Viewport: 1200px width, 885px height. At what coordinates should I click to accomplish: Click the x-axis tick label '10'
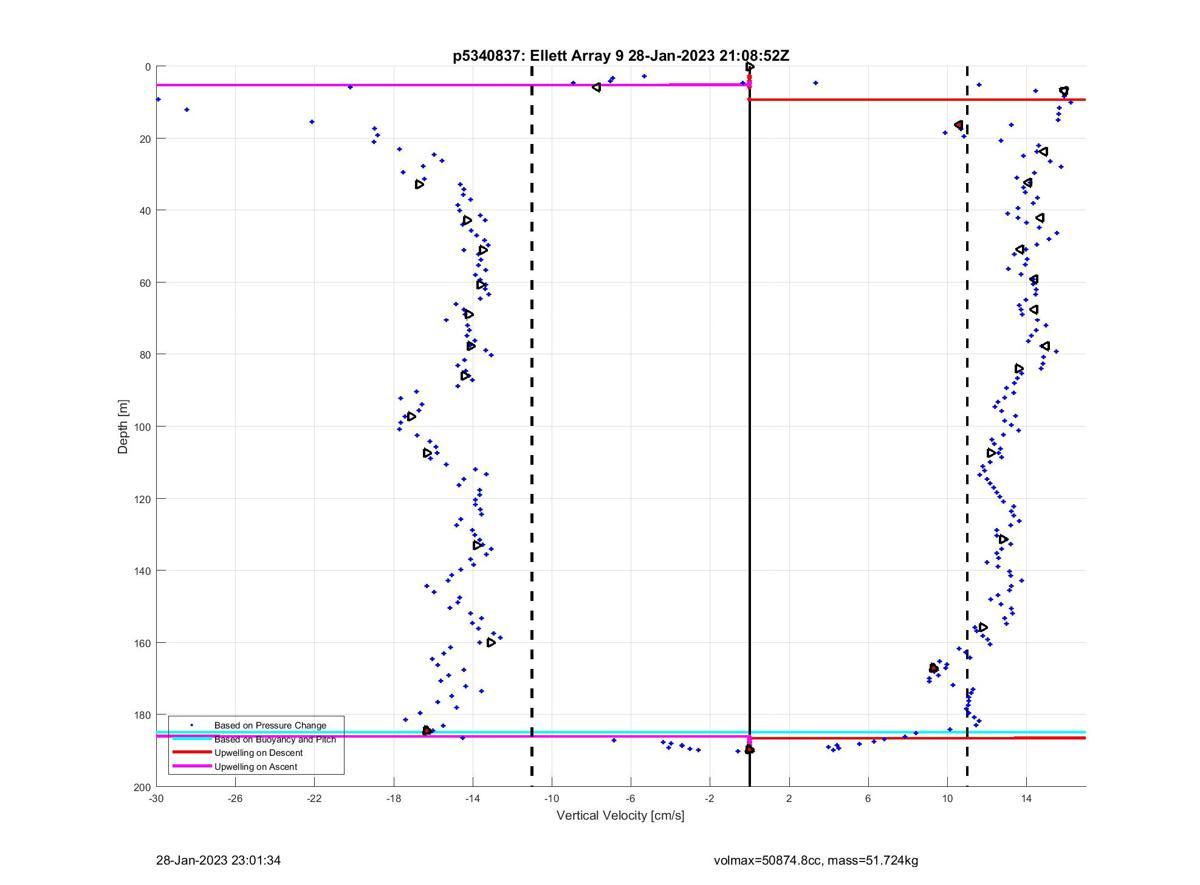click(947, 798)
